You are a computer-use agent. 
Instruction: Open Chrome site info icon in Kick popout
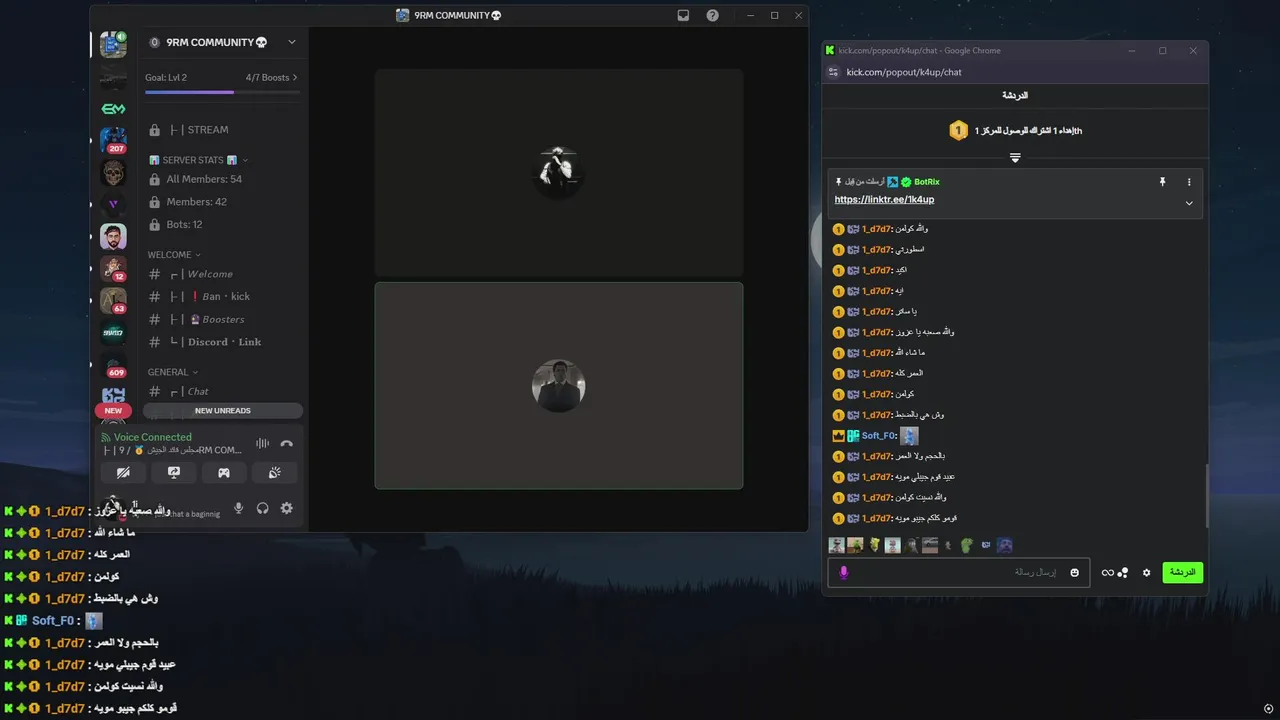tap(833, 72)
